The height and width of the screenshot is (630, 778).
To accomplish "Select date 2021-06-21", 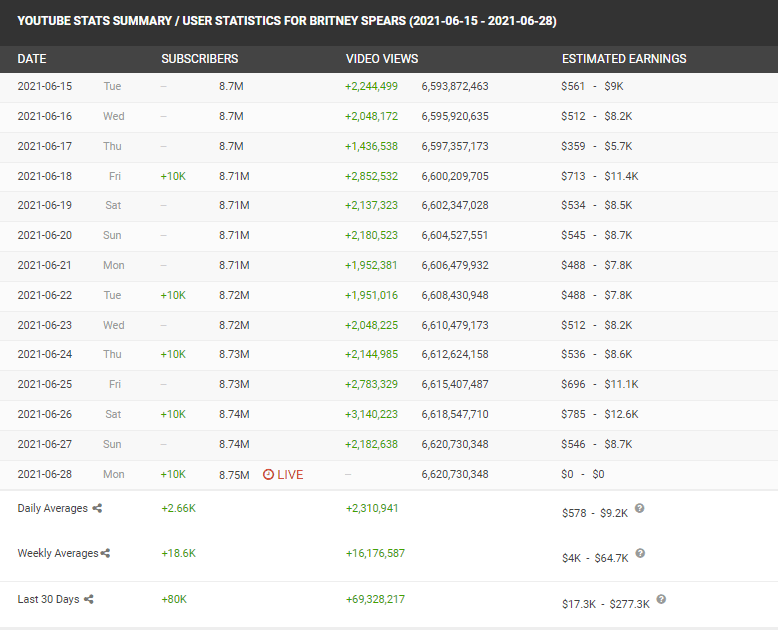I will pos(45,265).
